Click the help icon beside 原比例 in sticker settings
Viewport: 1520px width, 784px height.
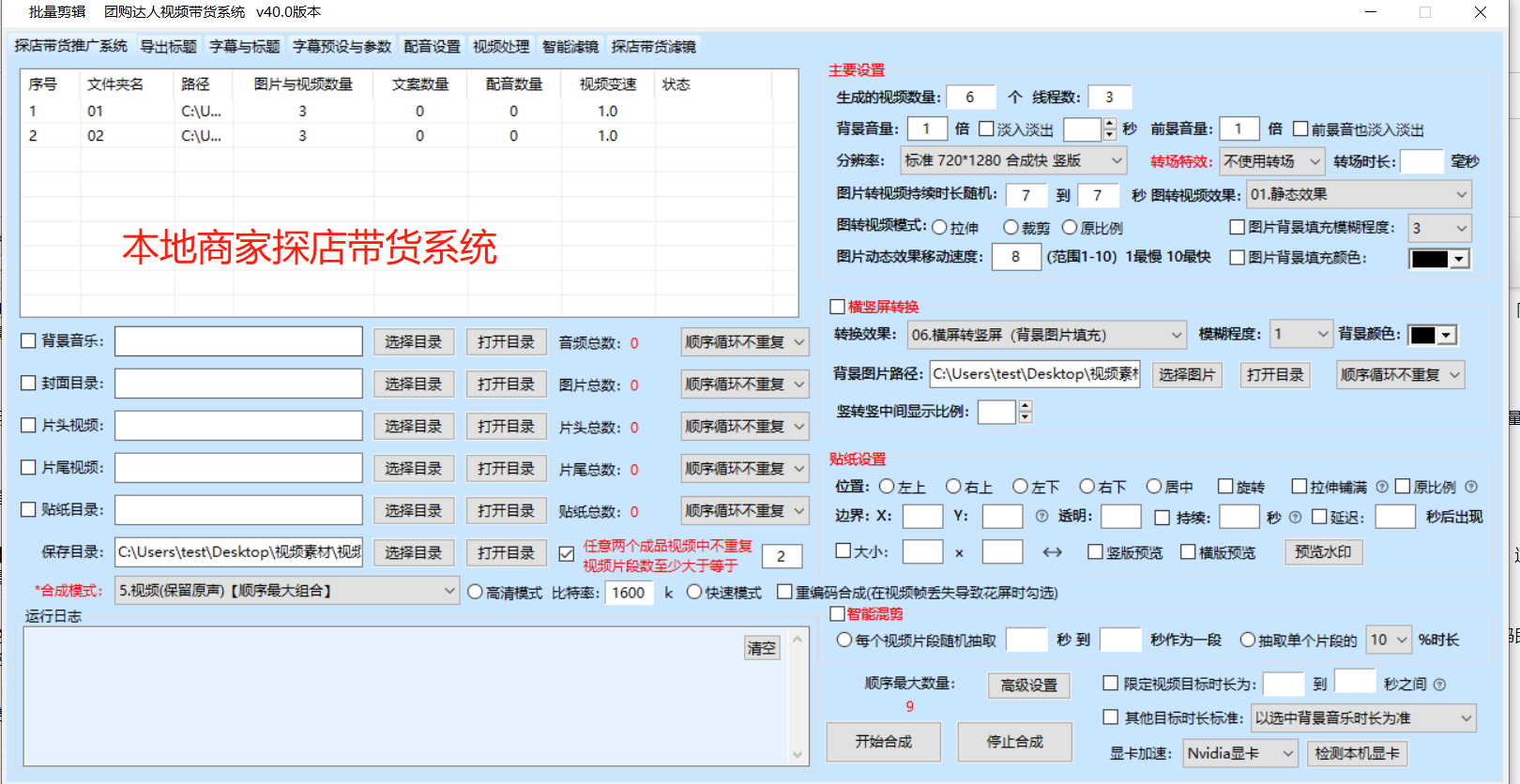click(1471, 487)
